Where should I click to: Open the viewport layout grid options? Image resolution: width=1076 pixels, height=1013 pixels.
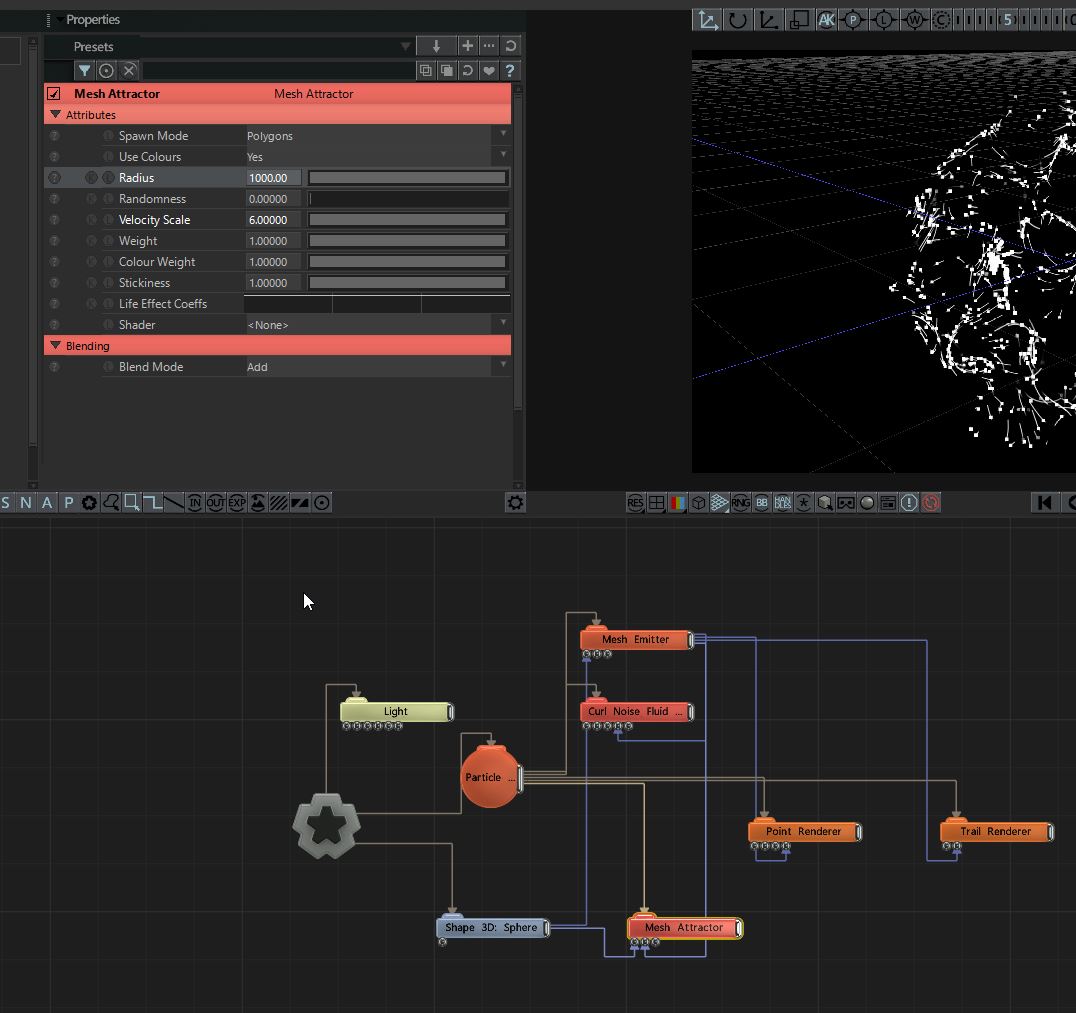tap(656, 503)
